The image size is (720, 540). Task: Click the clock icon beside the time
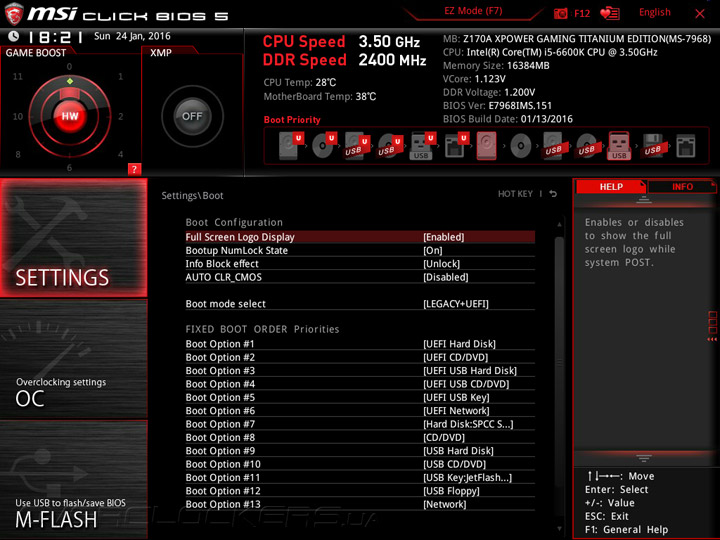(x=14, y=36)
